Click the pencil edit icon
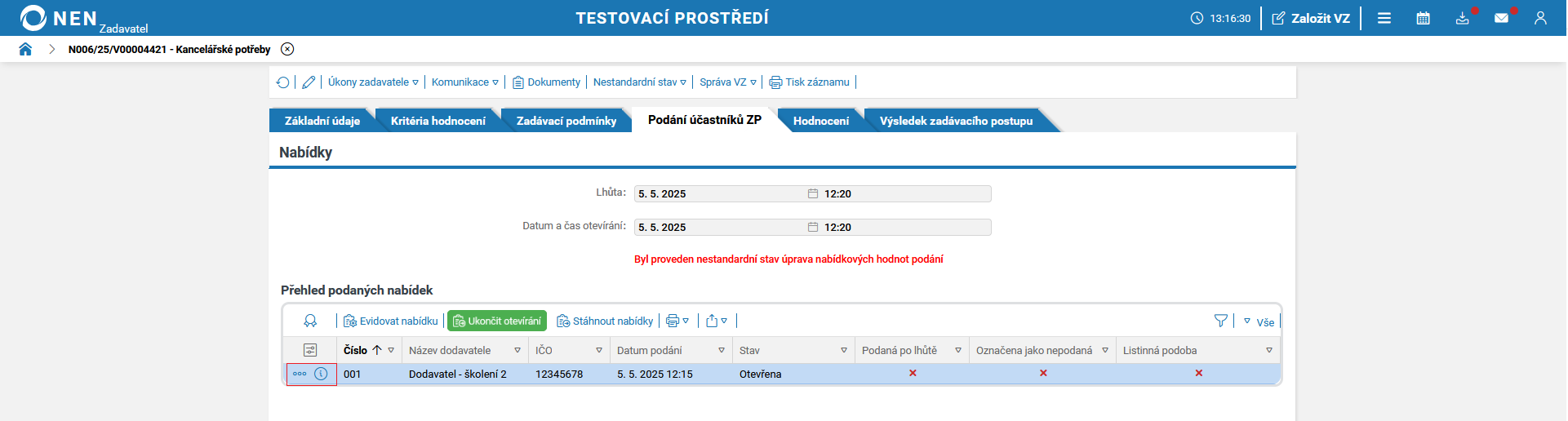 [309, 82]
